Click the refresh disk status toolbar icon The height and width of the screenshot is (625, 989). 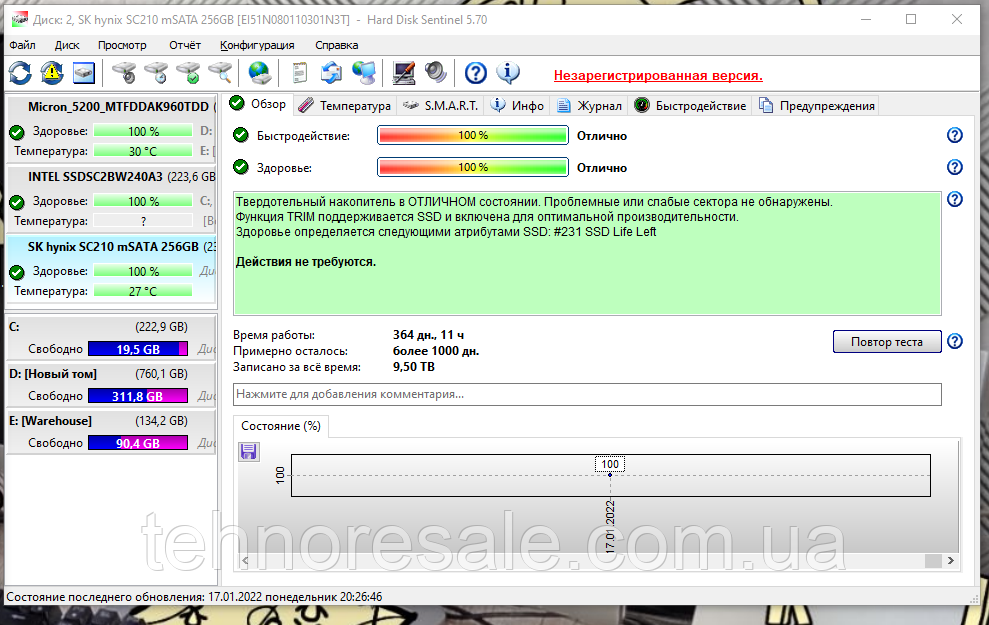coord(20,73)
